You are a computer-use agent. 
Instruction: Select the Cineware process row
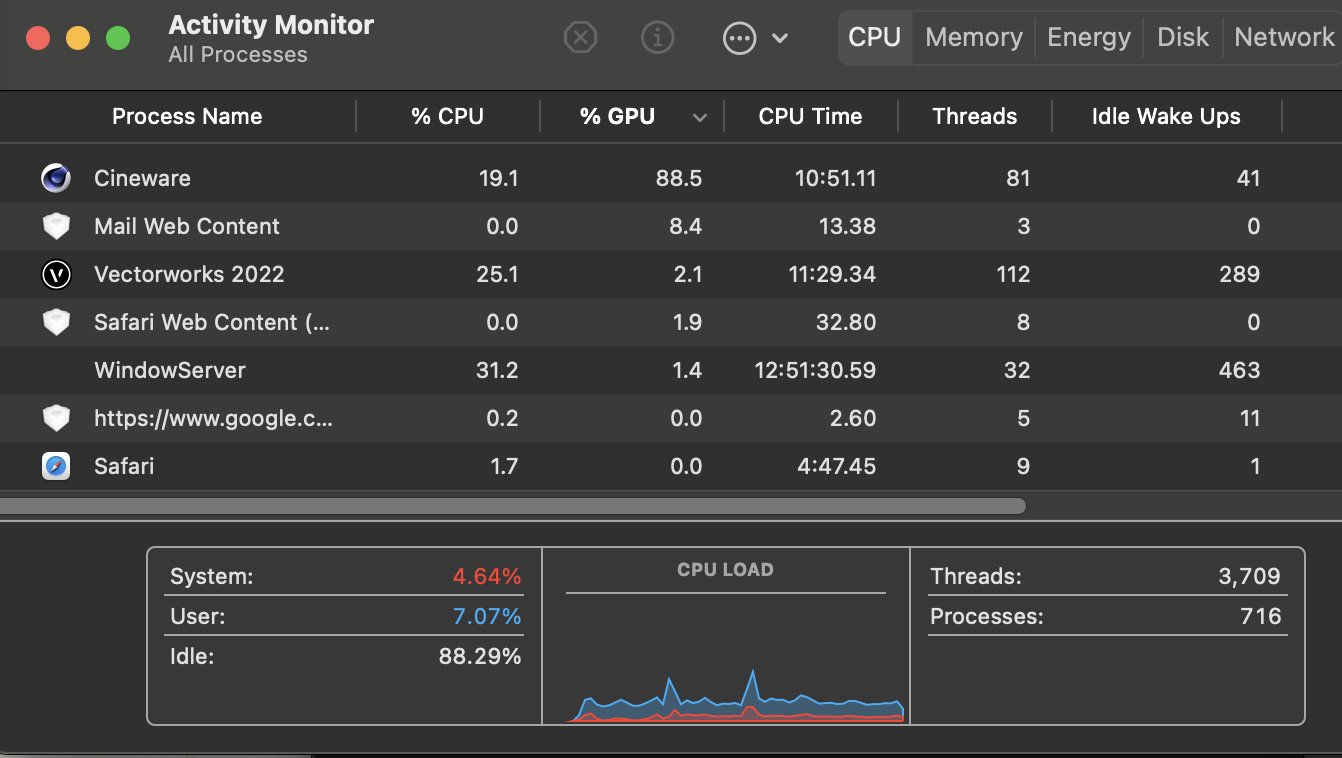pos(671,178)
